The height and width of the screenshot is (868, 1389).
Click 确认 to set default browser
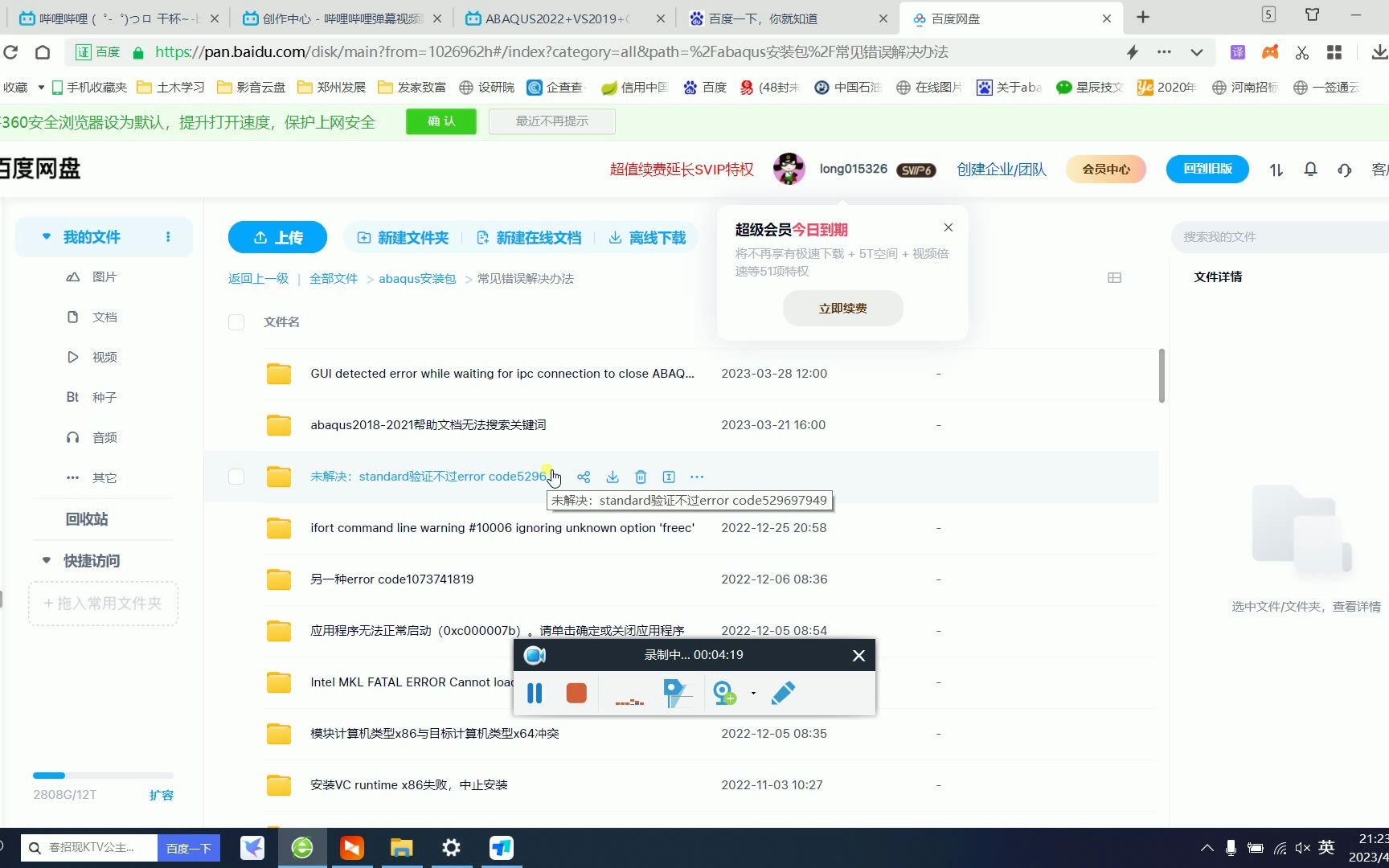[441, 121]
